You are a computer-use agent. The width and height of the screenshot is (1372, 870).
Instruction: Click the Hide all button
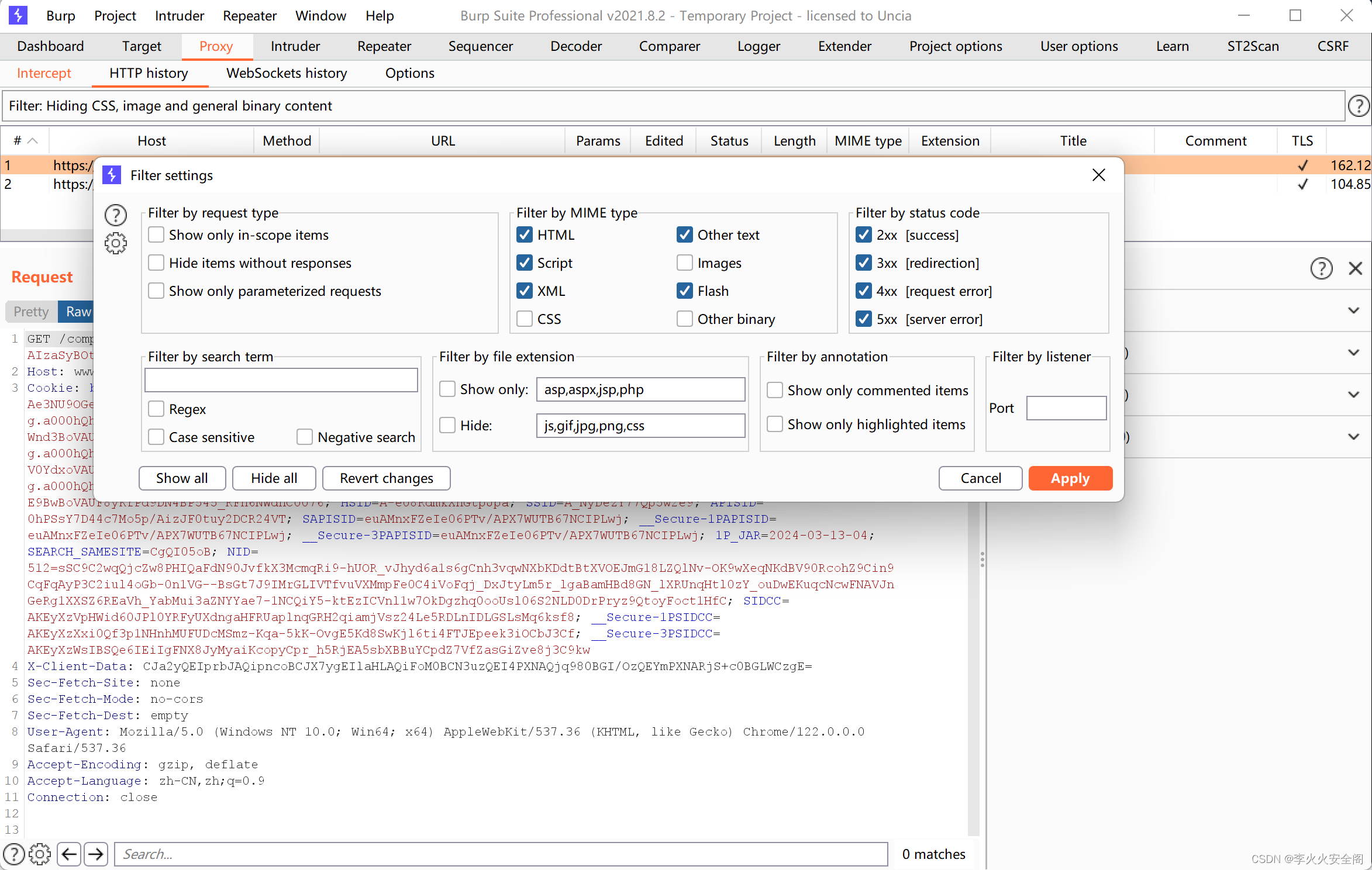274,478
